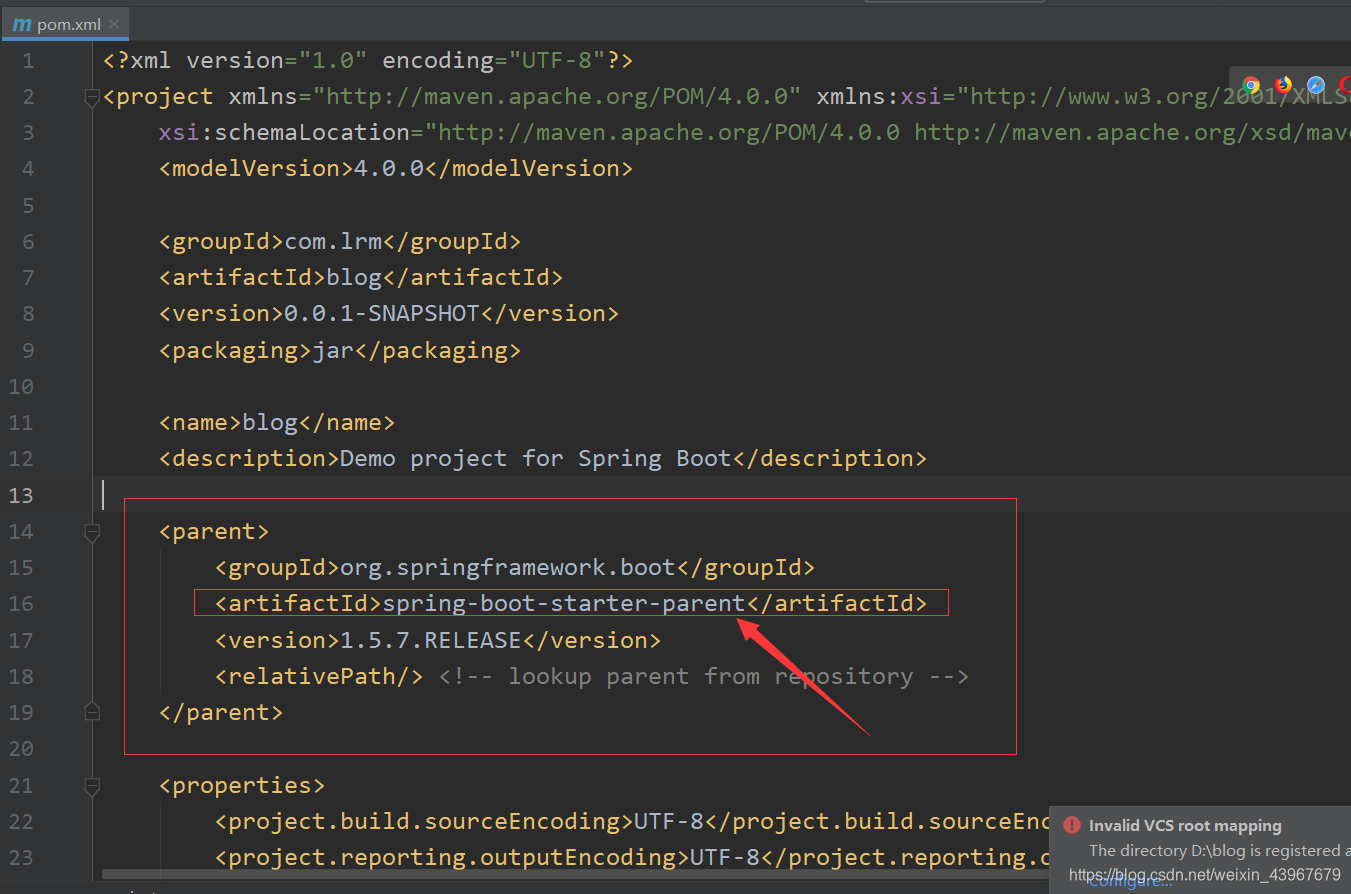Click Configure link in VCS notification

click(1130, 881)
